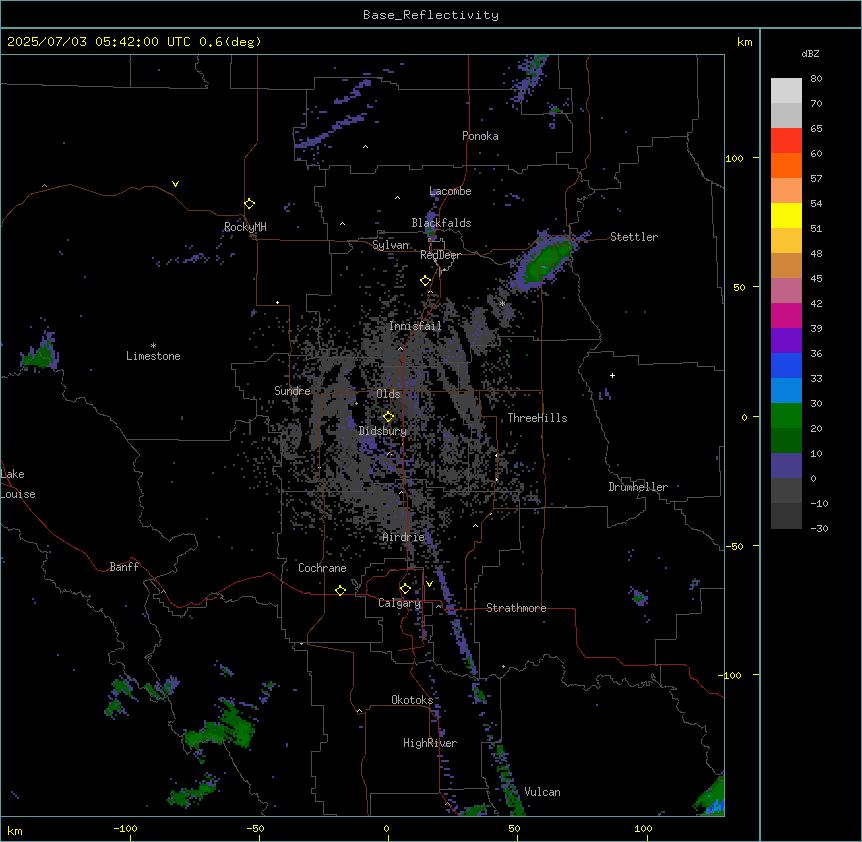Image resolution: width=862 pixels, height=842 pixels.
Task: Click the yellow diamond marker beside RockyMH
Action: pos(250,204)
